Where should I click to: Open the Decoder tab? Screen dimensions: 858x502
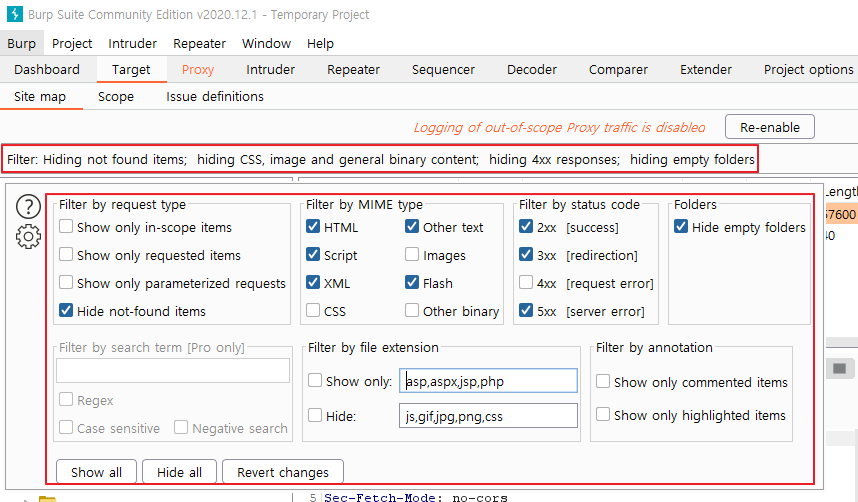532,70
